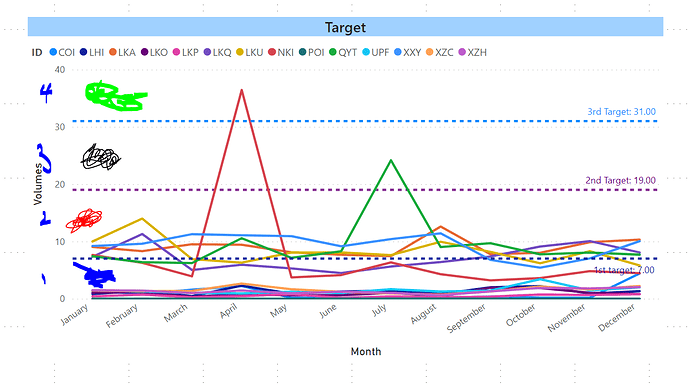Click the June axis label
The image size is (689, 388).
328,311
